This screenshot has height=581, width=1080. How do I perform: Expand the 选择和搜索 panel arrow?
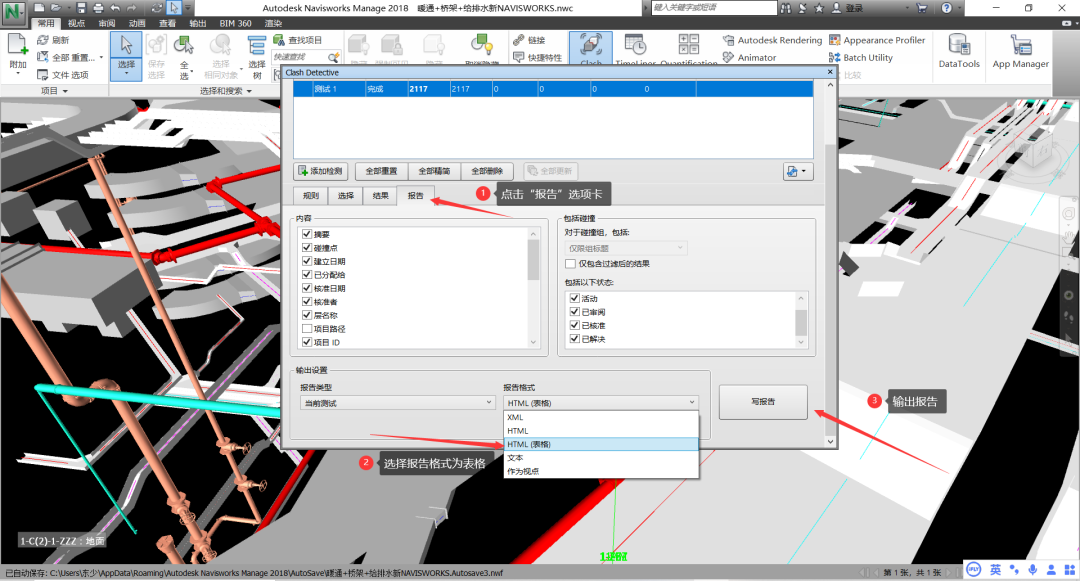point(249,91)
